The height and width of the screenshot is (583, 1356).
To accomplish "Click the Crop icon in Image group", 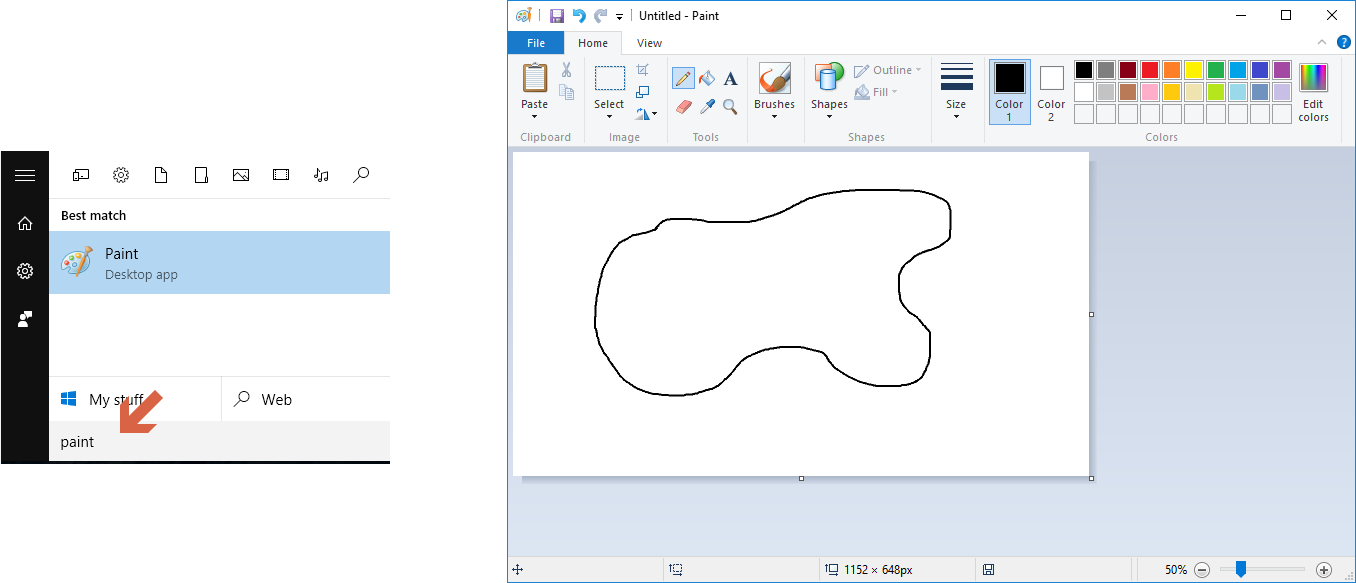I will (x=643, y=70).
